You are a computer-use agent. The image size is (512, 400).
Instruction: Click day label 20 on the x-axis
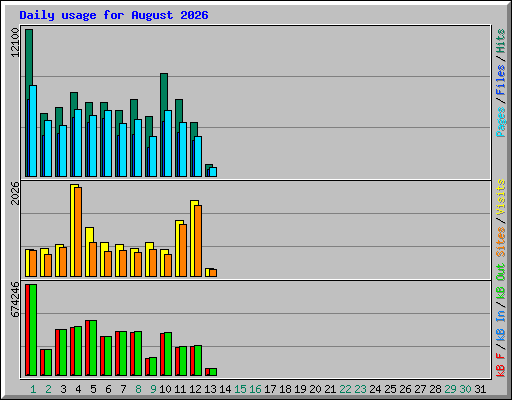coord(315,389)
